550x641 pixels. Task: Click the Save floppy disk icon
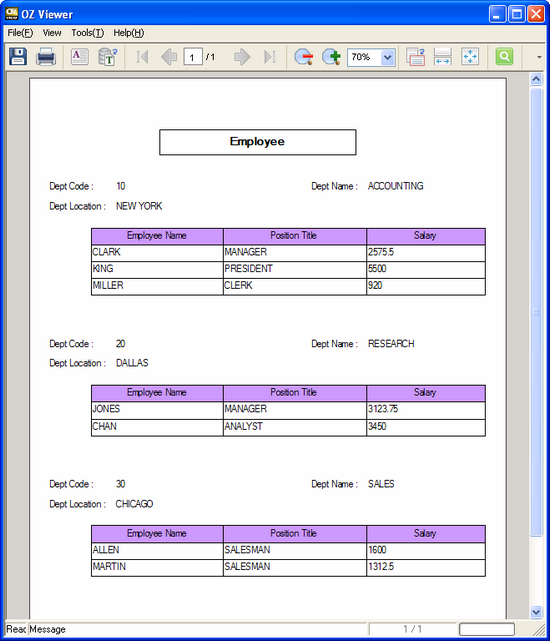[18, 56]
